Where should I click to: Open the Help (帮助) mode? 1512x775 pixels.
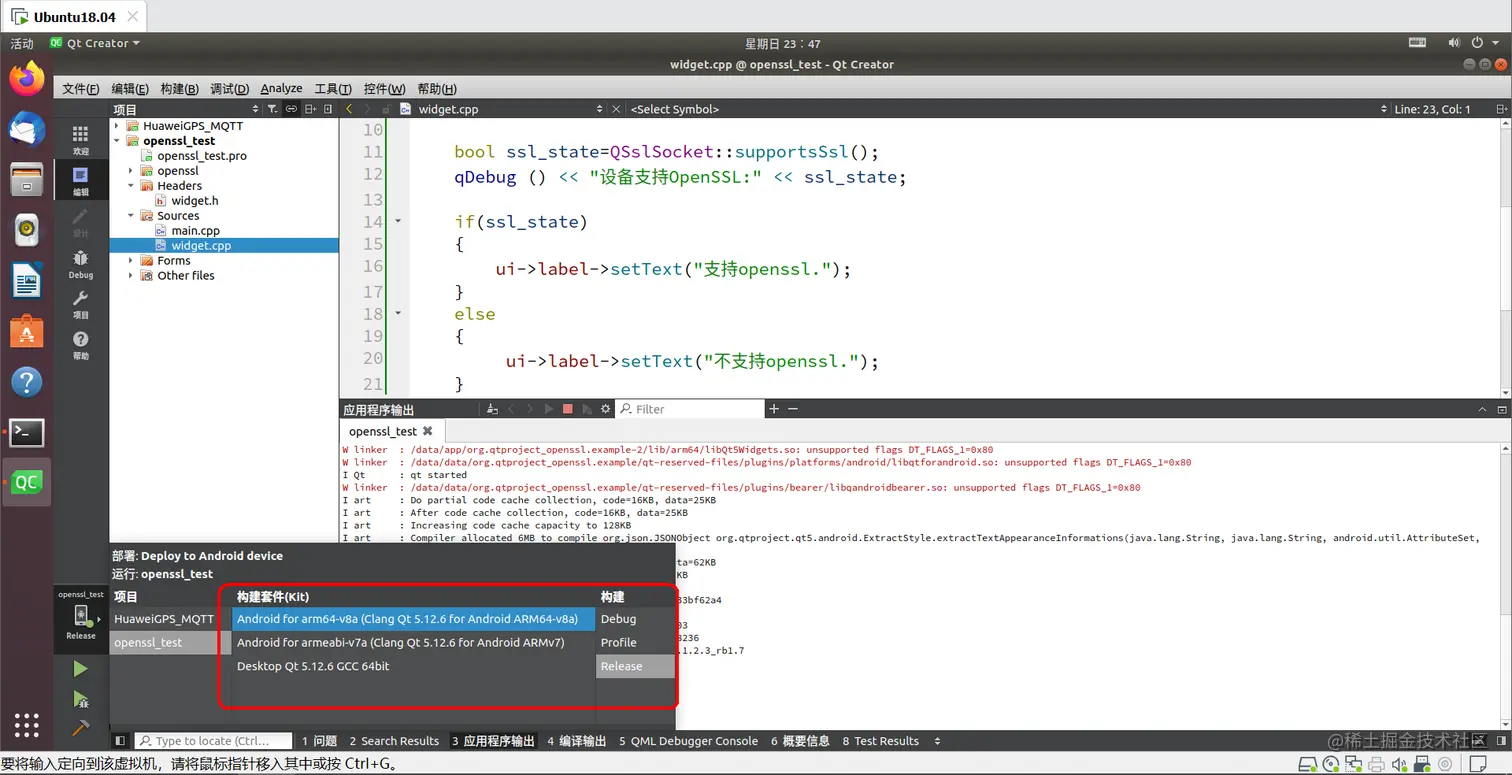click(x=81, y=346)
